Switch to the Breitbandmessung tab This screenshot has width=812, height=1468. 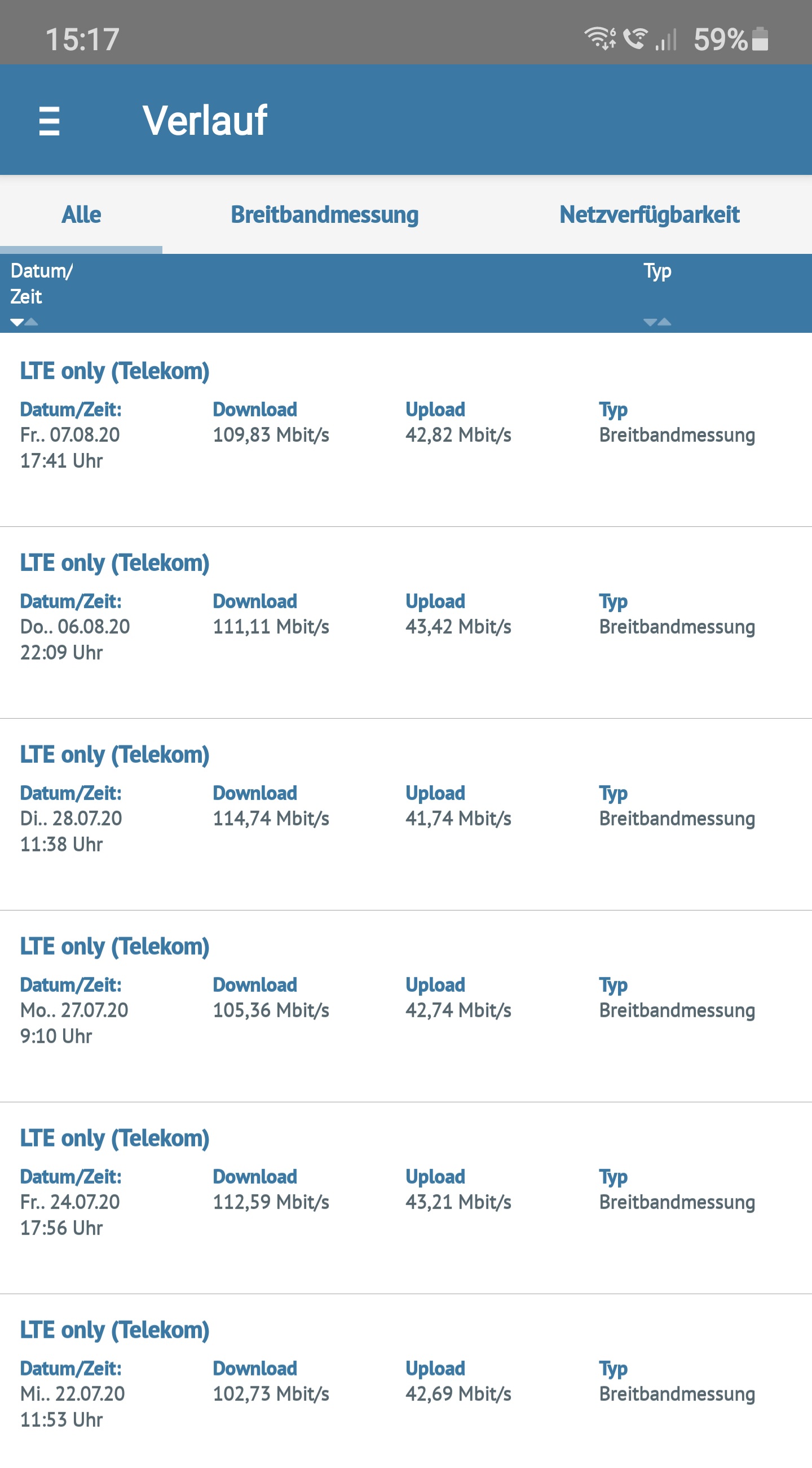325,215
